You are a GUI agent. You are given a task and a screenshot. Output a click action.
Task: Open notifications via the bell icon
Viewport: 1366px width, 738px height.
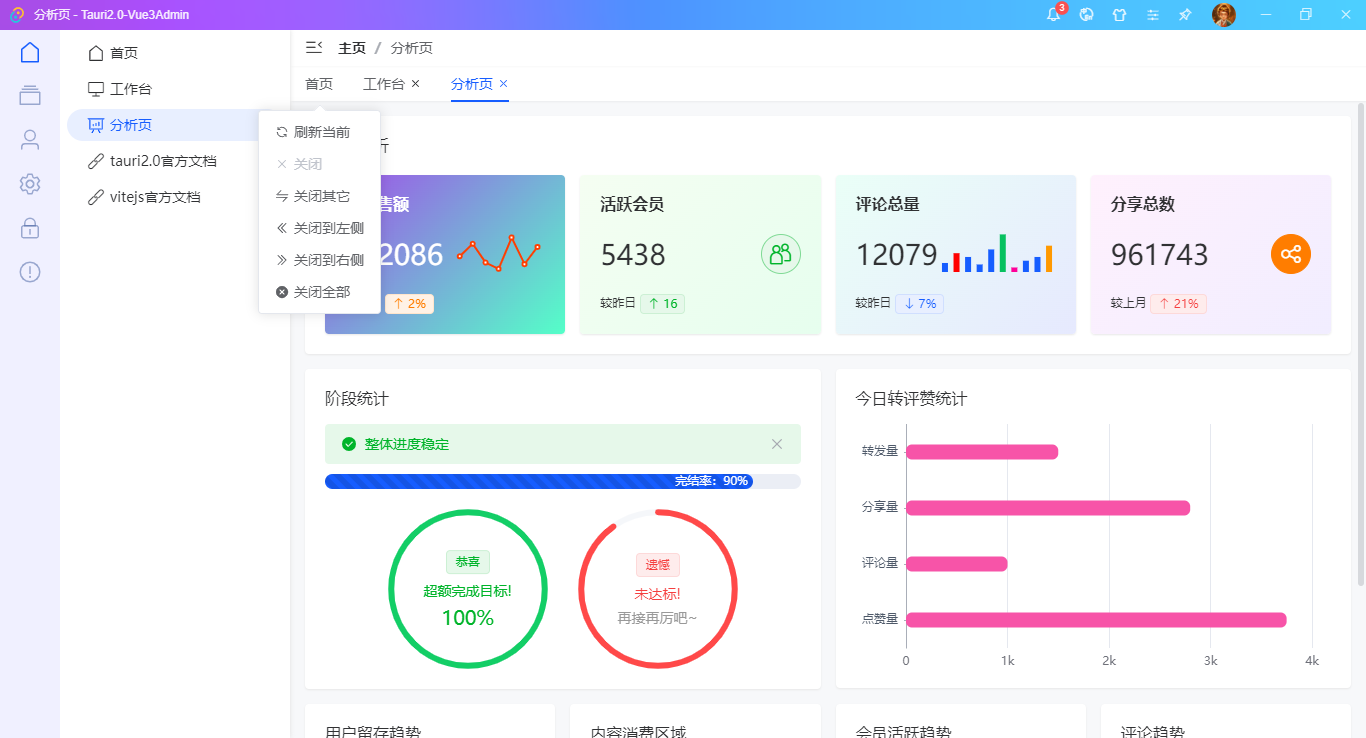tap(1052, 15)
